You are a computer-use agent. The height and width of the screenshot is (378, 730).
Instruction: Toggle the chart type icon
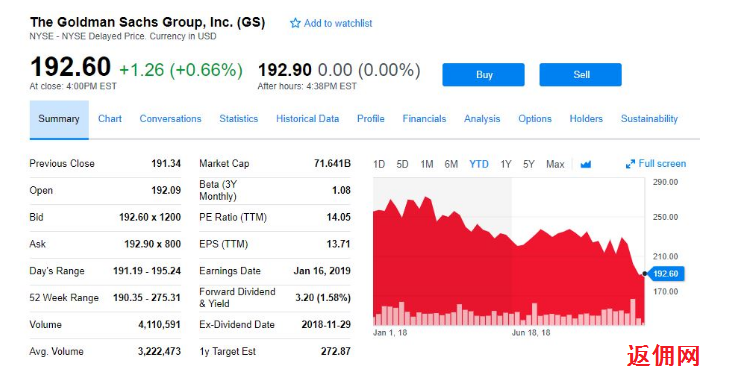click(586, 164)
